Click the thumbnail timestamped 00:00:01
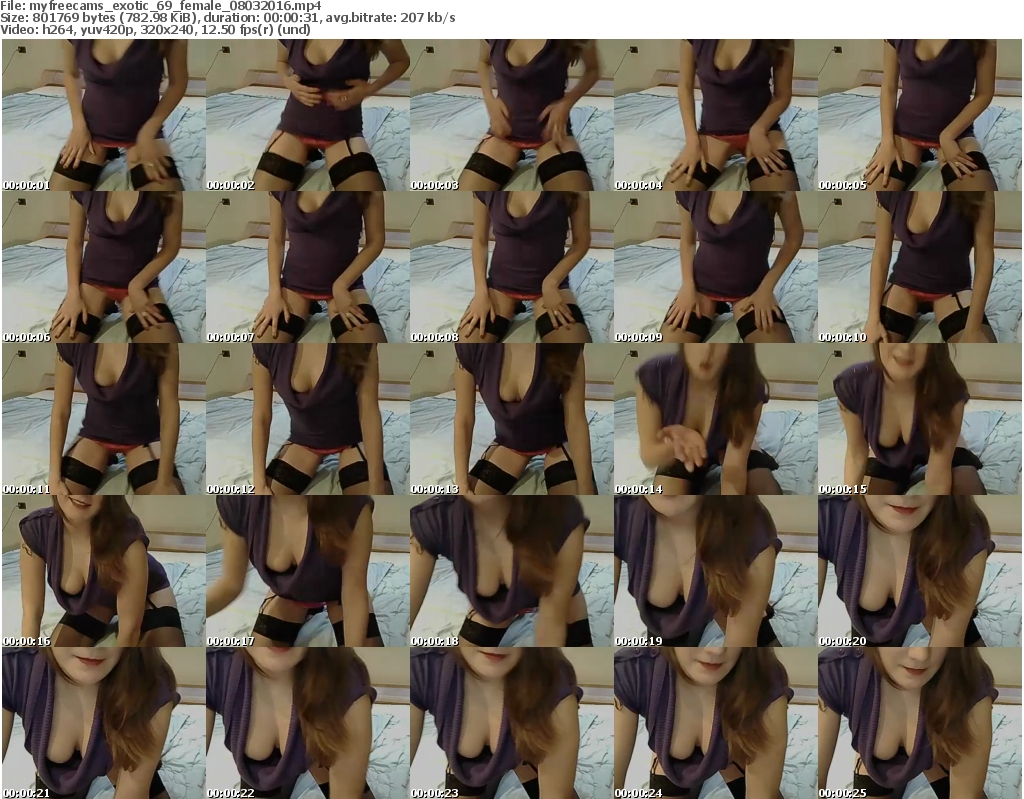This screenshot has height=799, width=1024. click(103, 115)
